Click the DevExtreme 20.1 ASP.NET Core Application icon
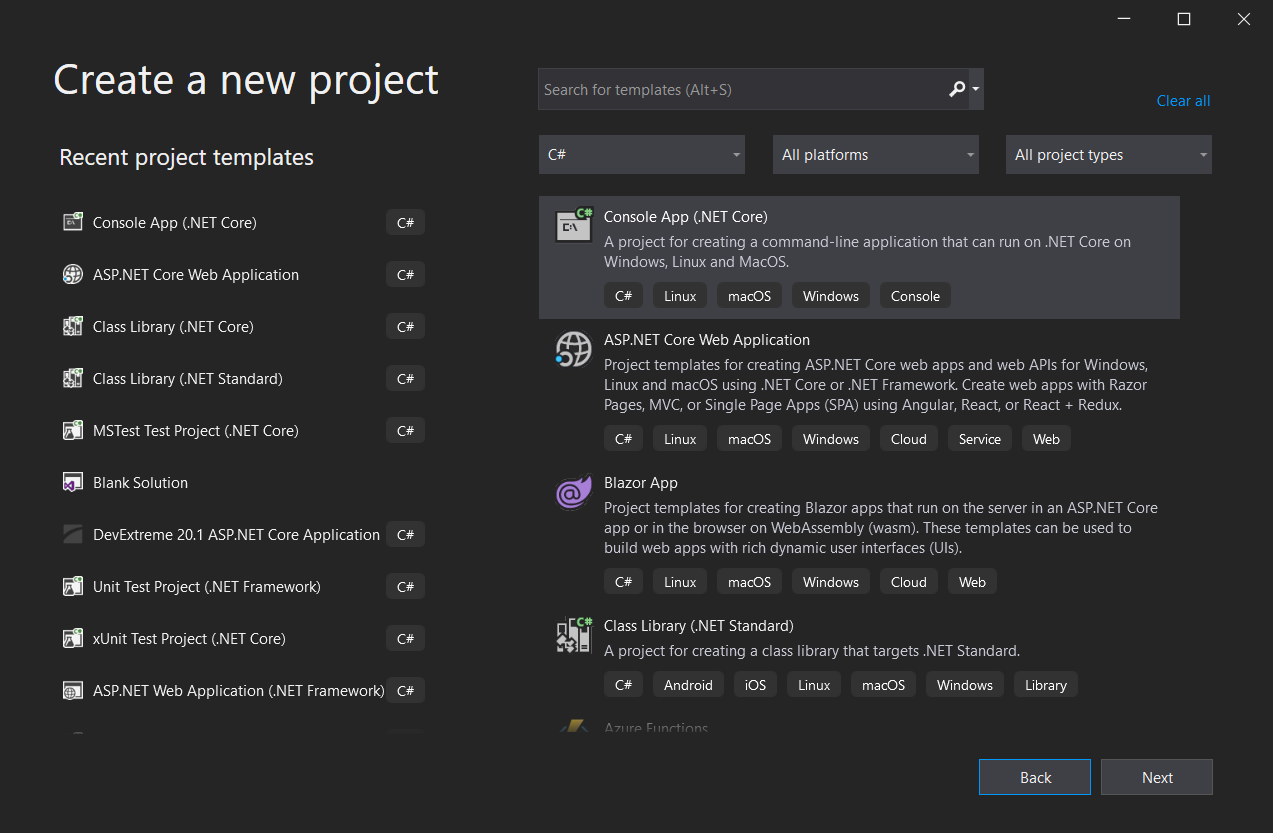This screenshot has height=833, width=1273. pos(72,534)
